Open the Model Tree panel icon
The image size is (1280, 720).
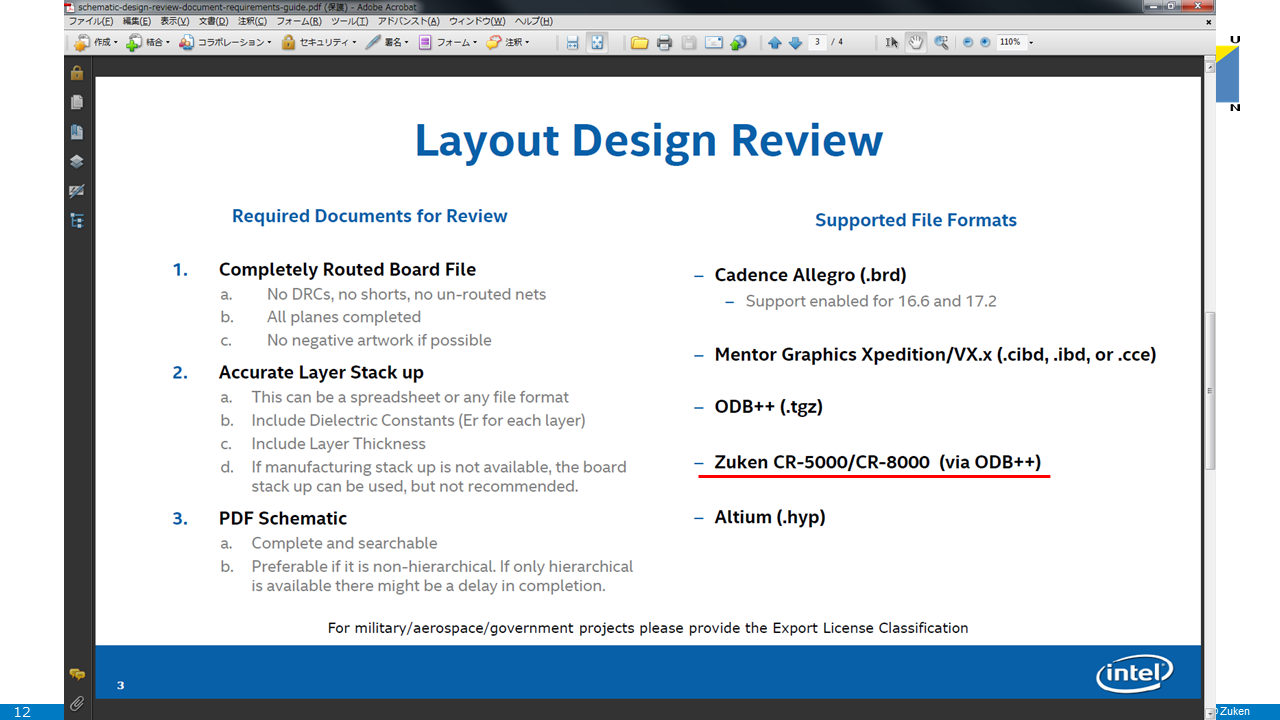pos(77,221)
